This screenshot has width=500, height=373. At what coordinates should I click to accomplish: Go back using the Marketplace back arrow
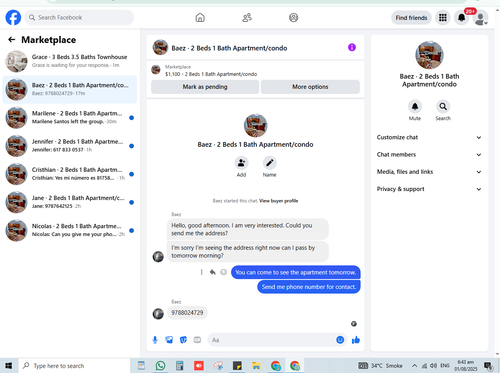(x=12, y=40)
